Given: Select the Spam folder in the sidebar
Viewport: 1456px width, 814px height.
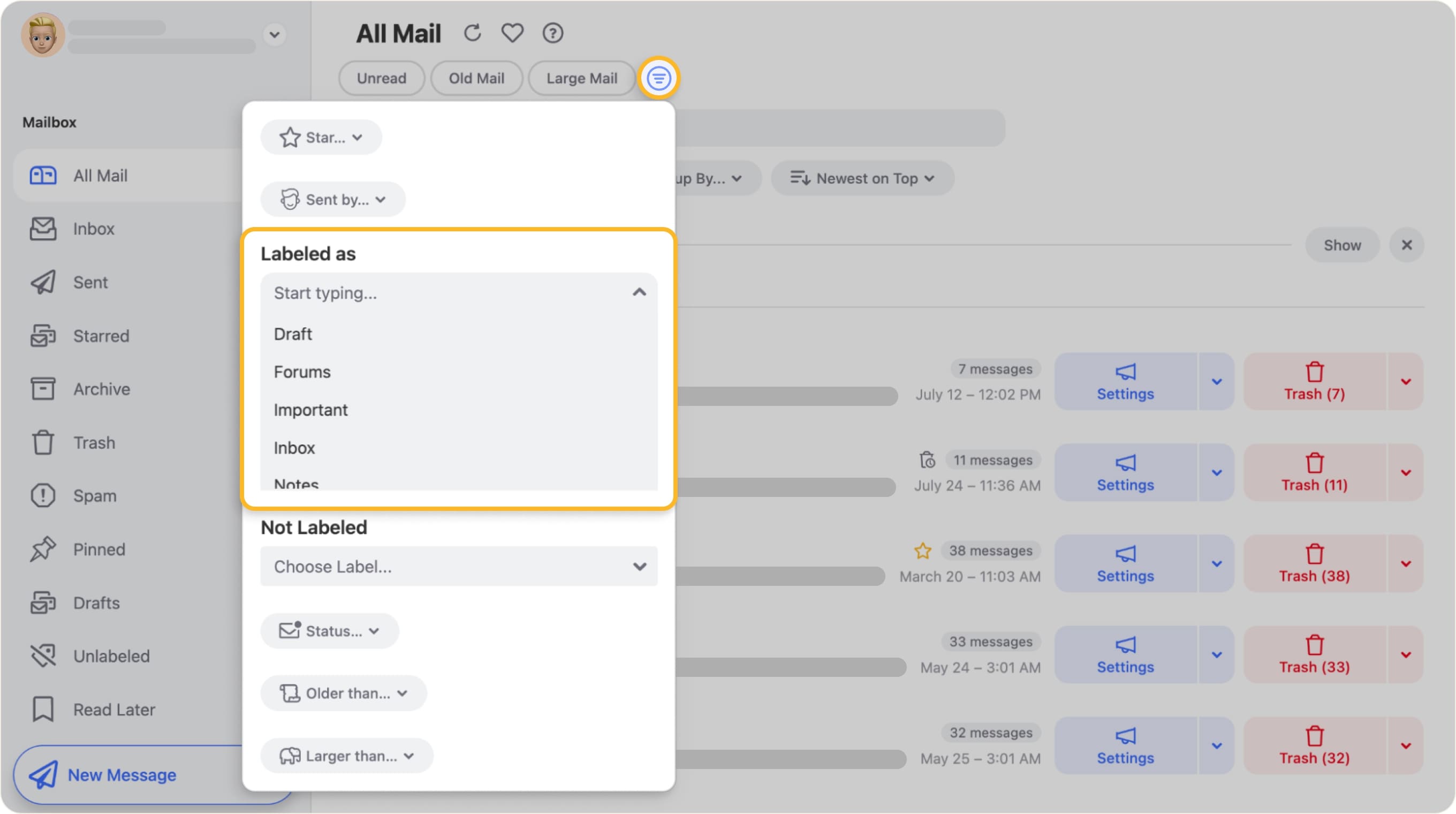Looking at the screenshot, I should [x=94, y=496].
